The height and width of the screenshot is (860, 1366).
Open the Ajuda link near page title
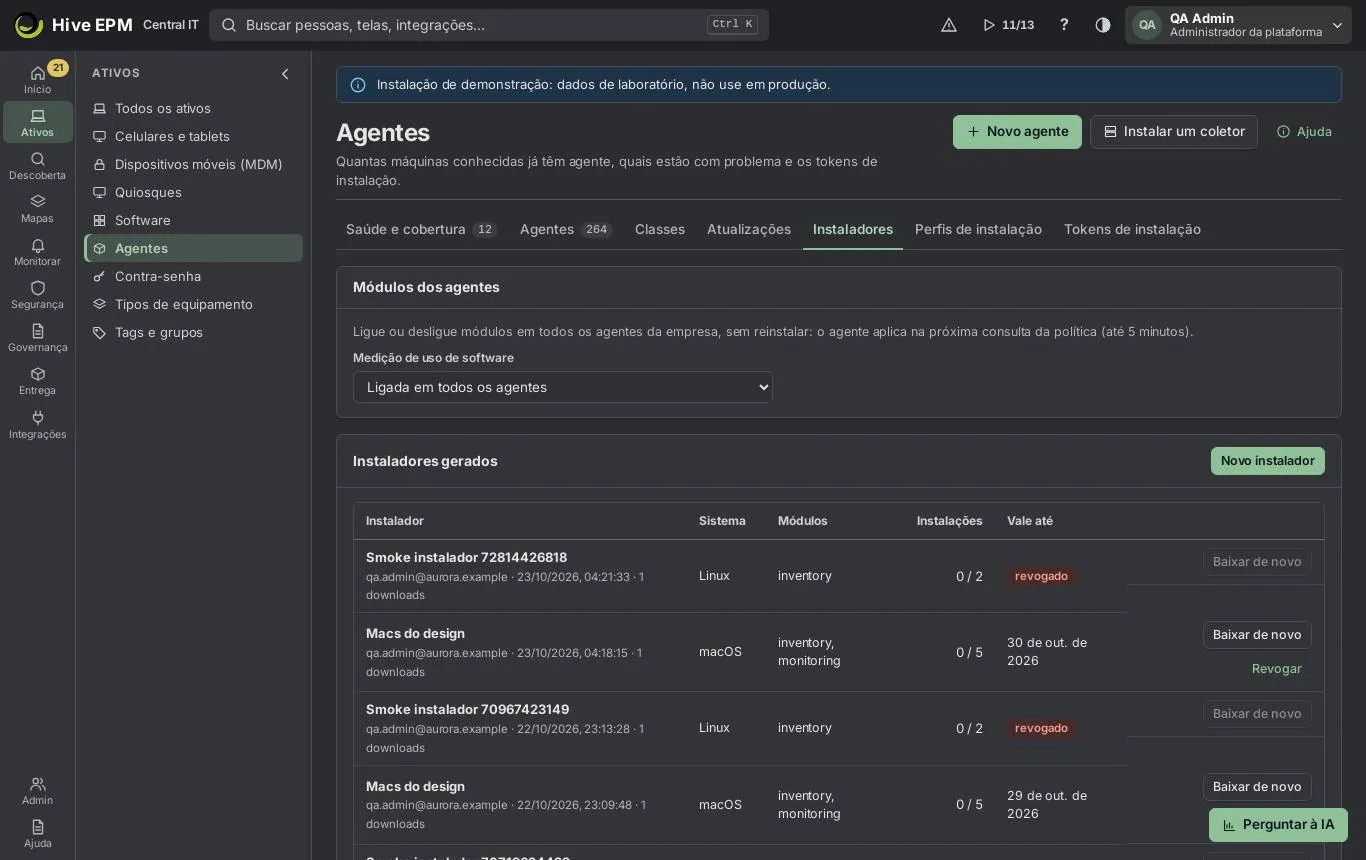pyautogui.click(x=1304, y=132)
